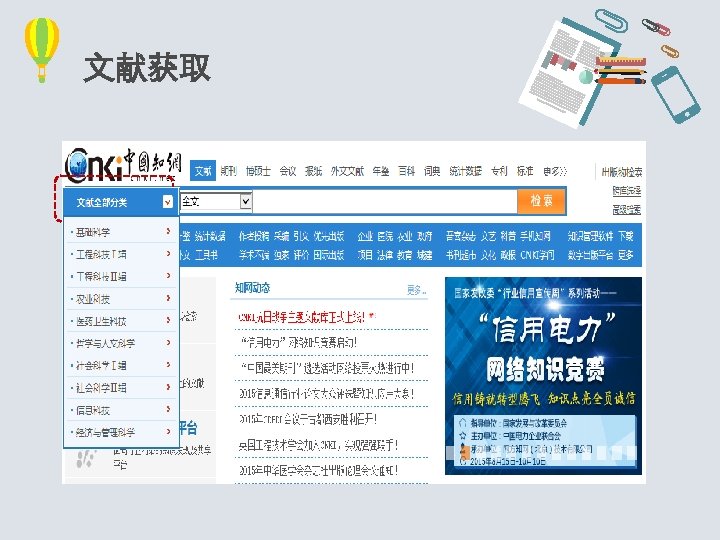720x540 pixels.
Task: Expand the 社会科学Ⅱ辑 category arrow
Action: [169, 387]
